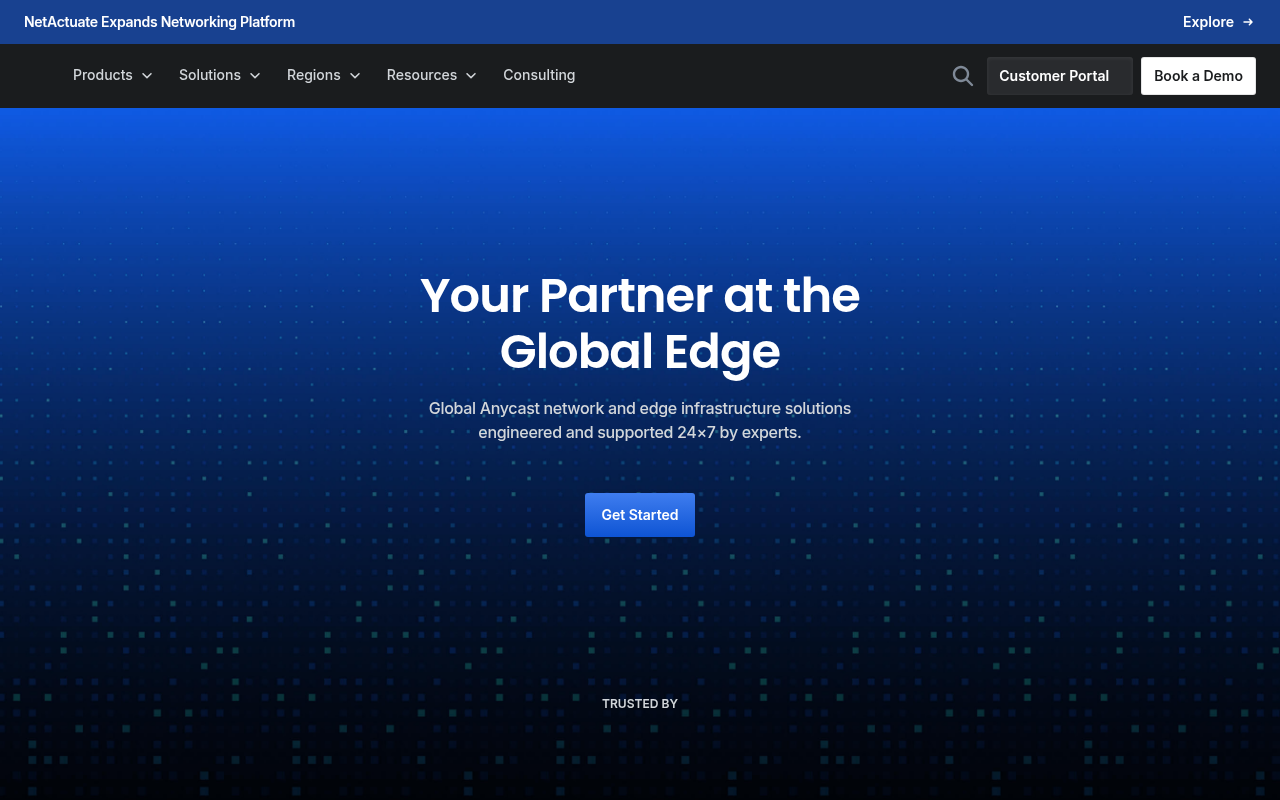
Task: Open the Products menu
Action: click(x=113, y=75)
